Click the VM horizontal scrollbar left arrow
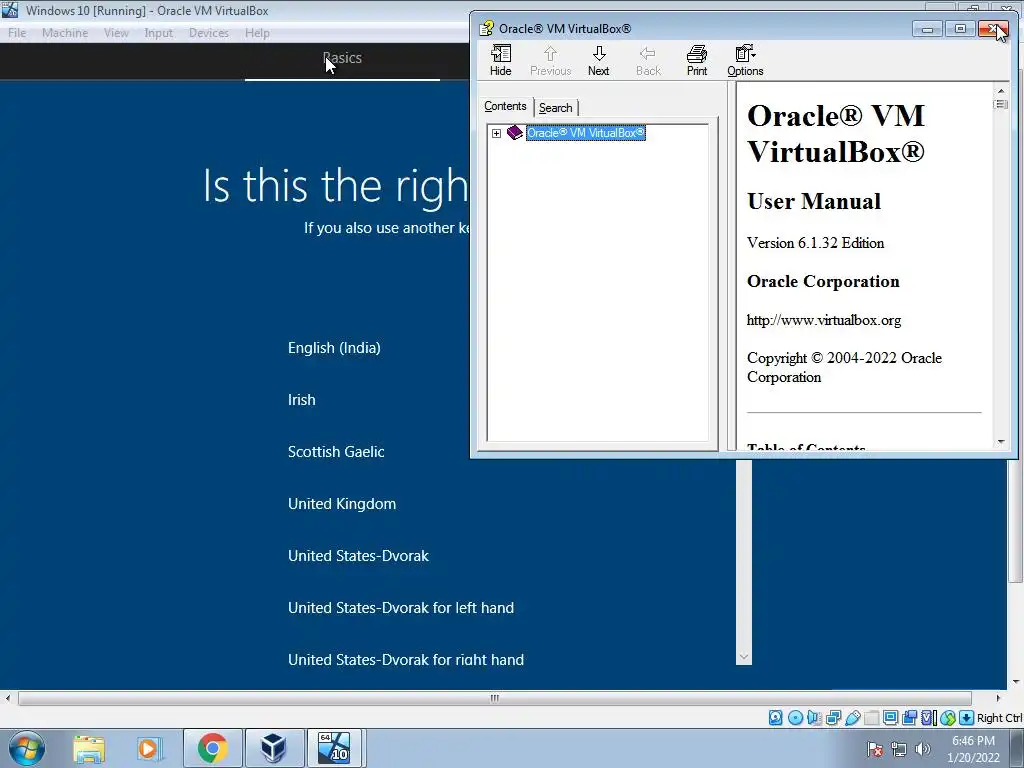The image size is (1024, 768). (7, 698)
